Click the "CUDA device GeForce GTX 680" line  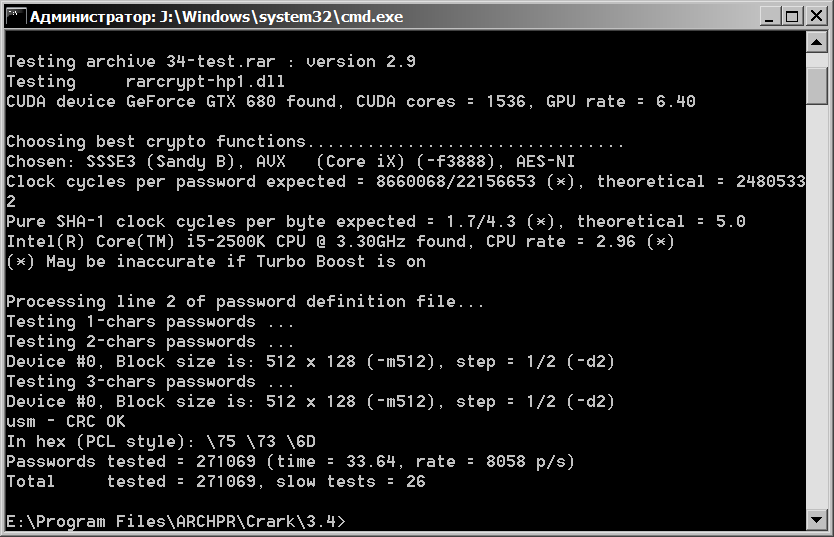[x=350, y=101]
